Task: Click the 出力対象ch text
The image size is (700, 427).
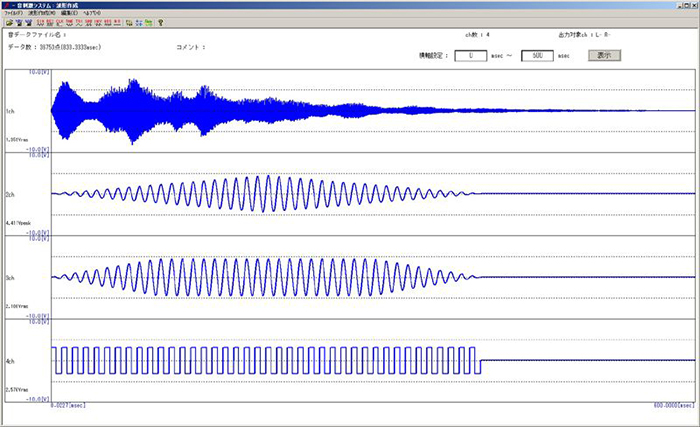Action: click(584, 34)
